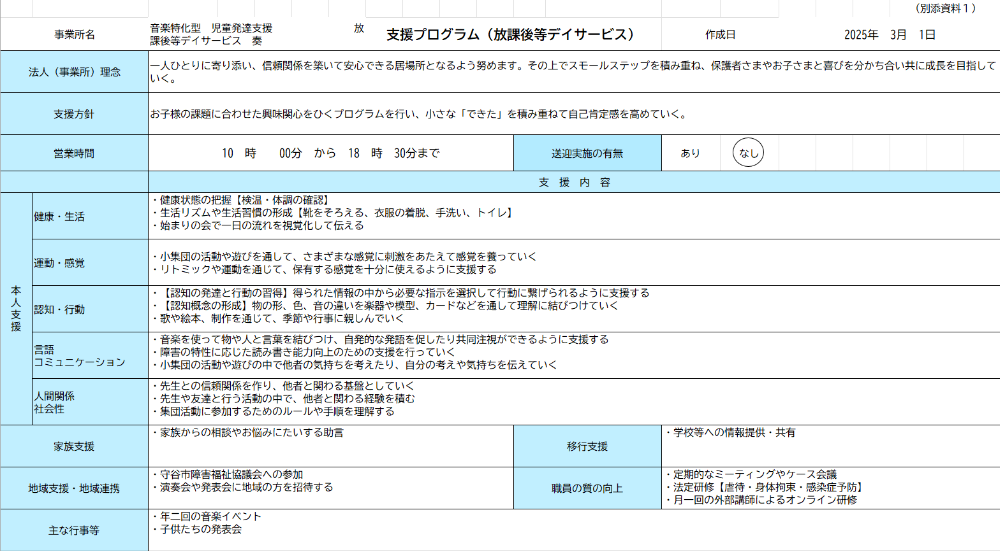This screenshot has height=551, width=1000.
Task: Select the 健康・生活 category cell
Action: point(60,216)
